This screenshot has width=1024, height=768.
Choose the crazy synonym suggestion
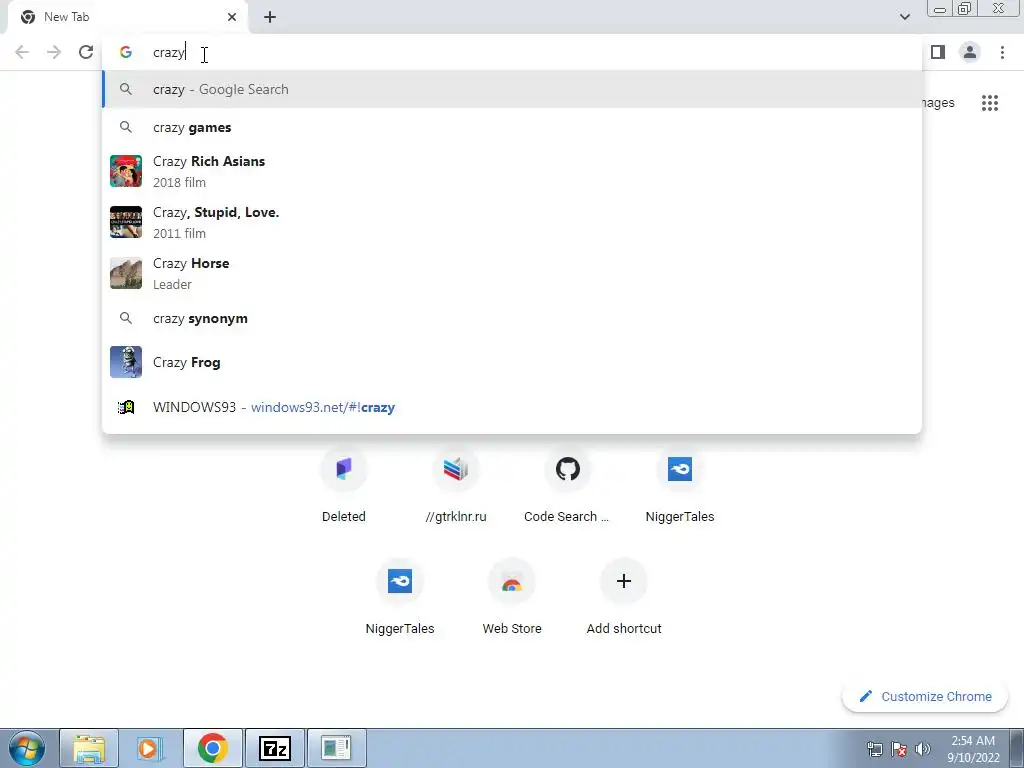click(512, 319)
